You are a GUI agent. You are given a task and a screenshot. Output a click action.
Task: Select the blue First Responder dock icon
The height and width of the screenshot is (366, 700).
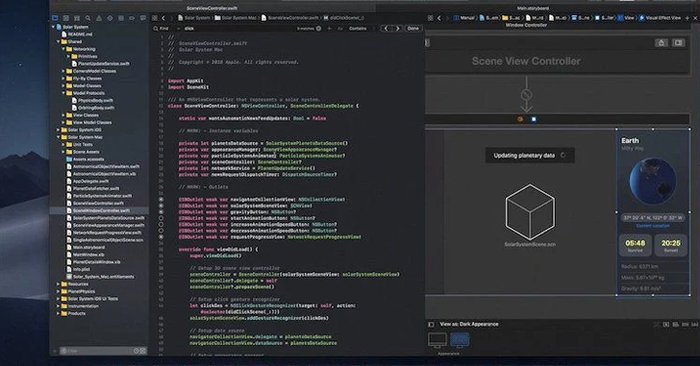click(x=533, y=119)
